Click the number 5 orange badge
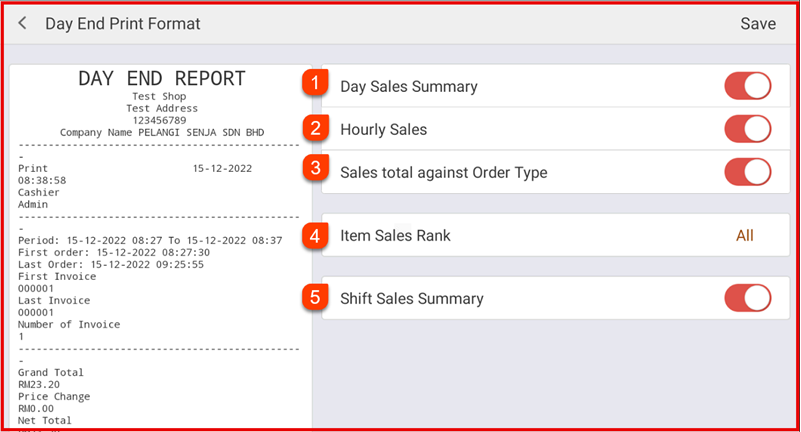 point(316,296)
